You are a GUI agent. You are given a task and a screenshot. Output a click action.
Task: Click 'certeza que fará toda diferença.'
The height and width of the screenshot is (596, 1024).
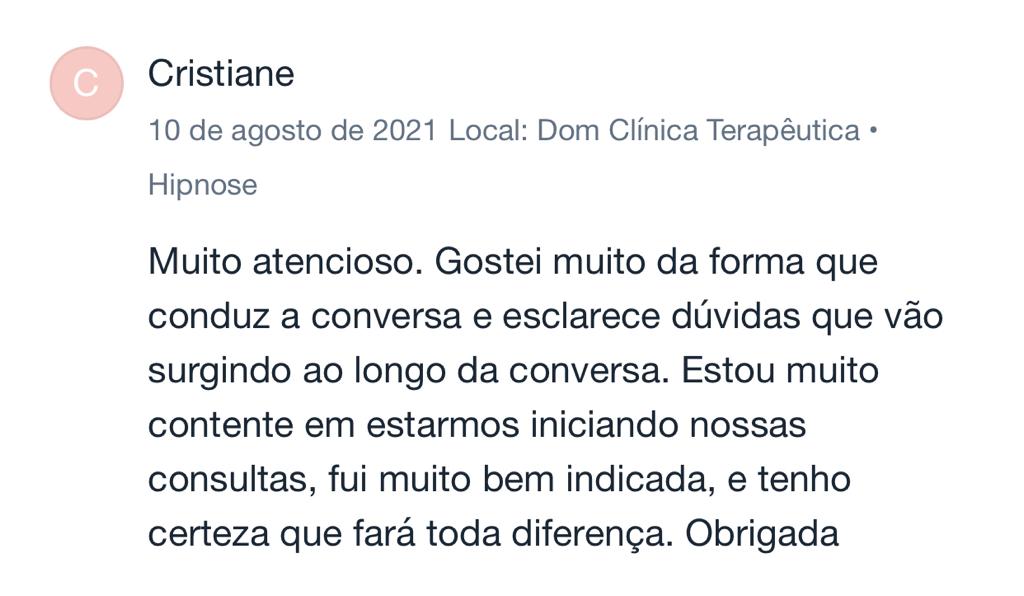point(410,535)
